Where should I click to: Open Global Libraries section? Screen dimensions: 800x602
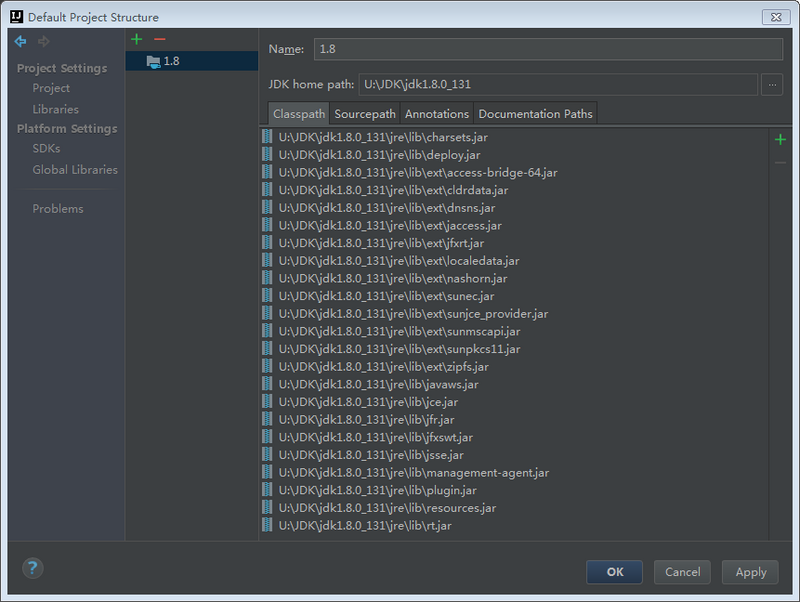coord(75,170)
